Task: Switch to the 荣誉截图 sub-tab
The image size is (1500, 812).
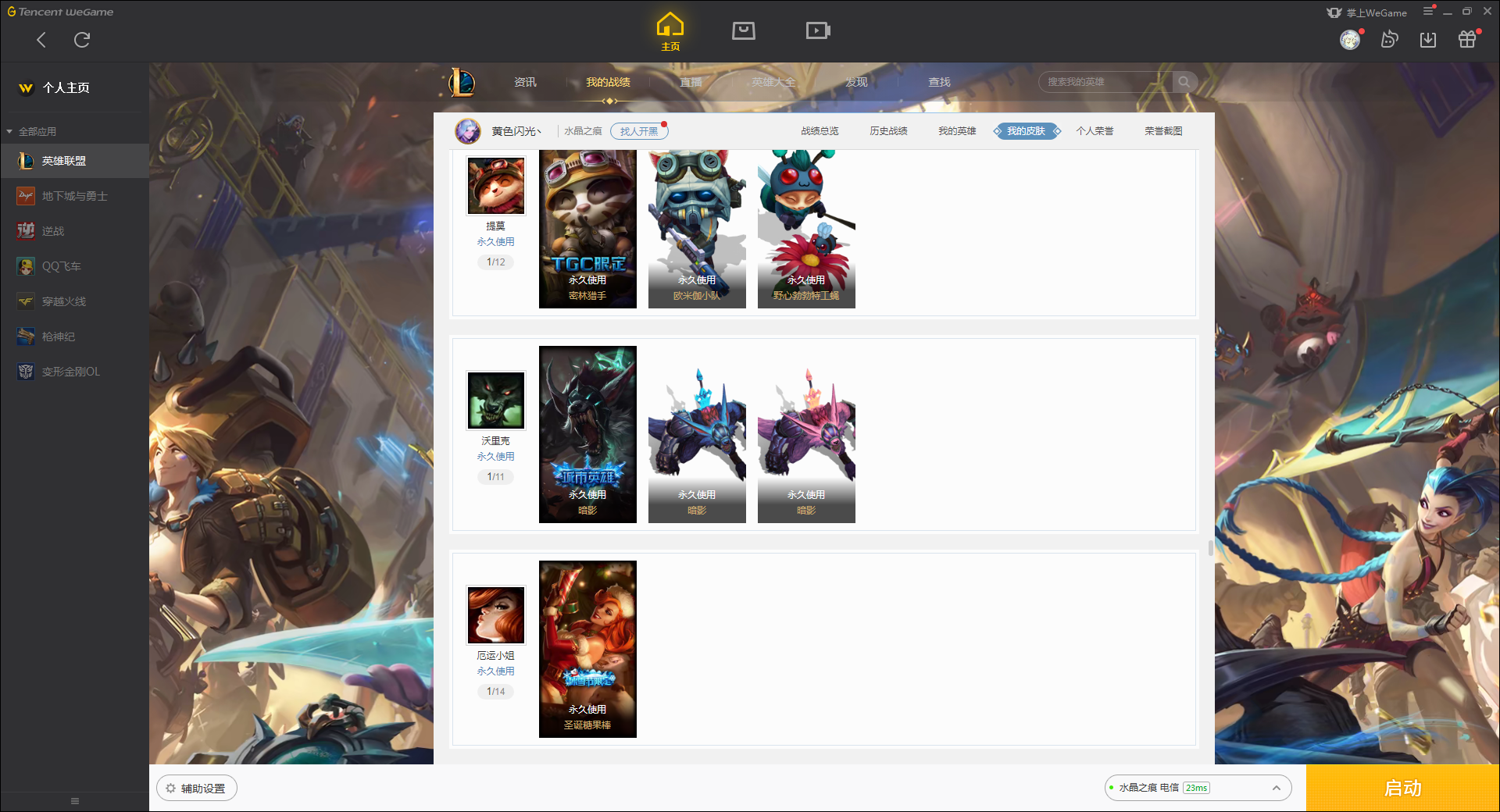Action: click(x=1163, y=131)
